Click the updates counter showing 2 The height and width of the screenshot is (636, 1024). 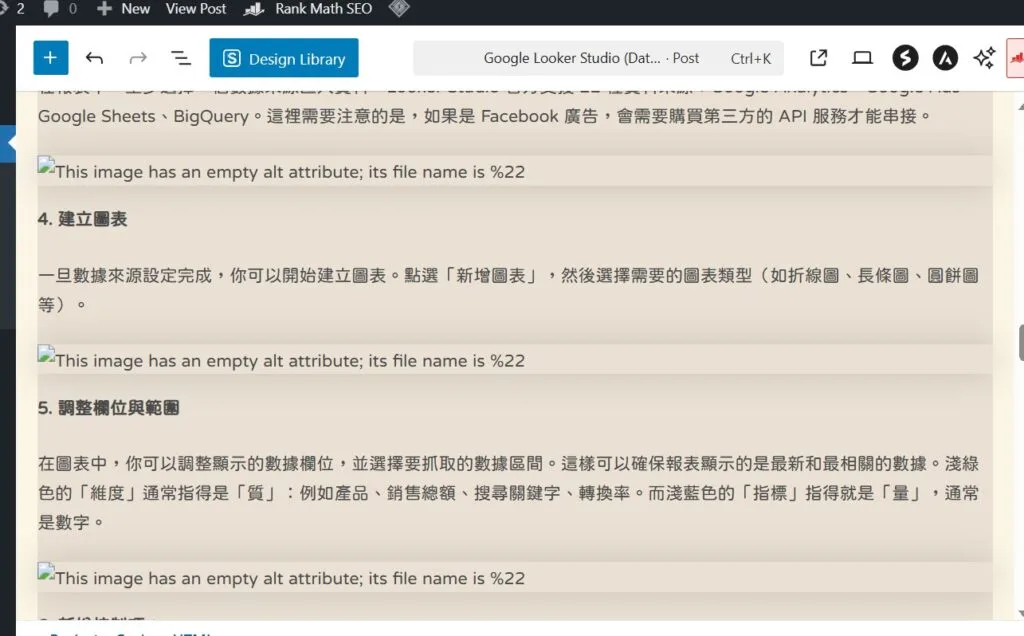pos(14,9)
